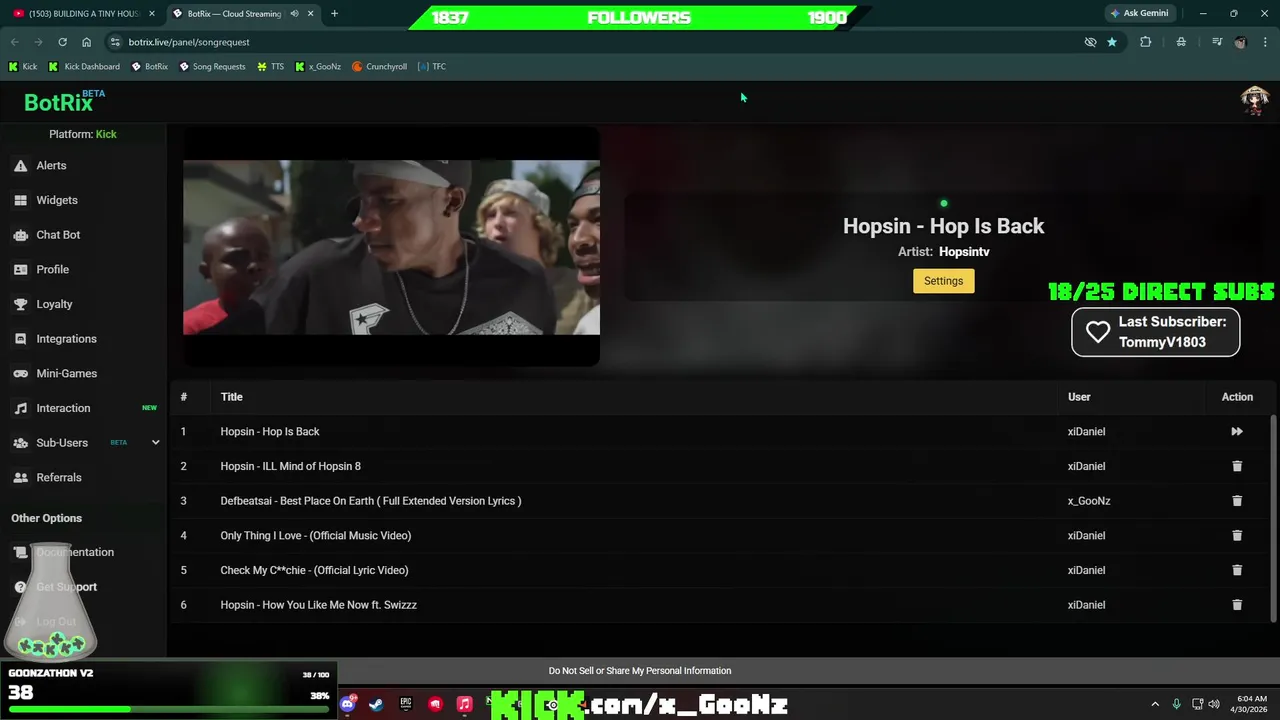Screen dimensions: 1280x720
Task: Click the BotRix BETA logo
Action: 64,101
